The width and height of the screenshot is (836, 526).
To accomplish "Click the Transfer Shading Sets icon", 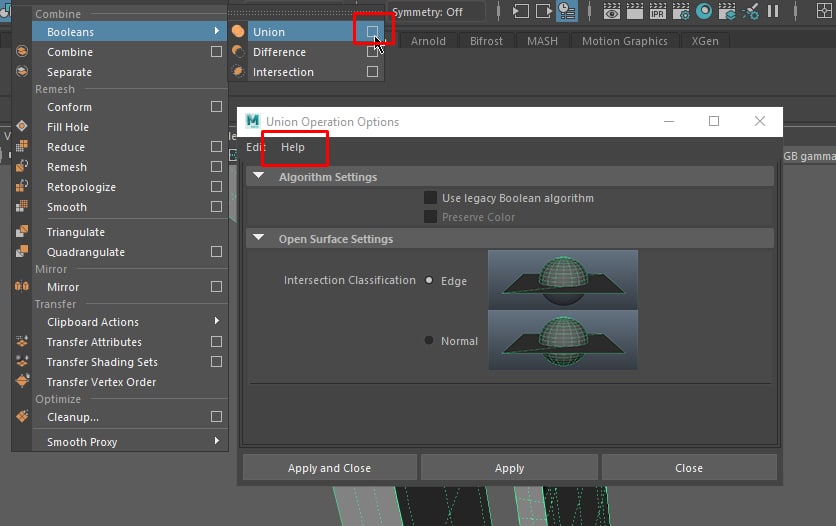I will pos(22,361).
